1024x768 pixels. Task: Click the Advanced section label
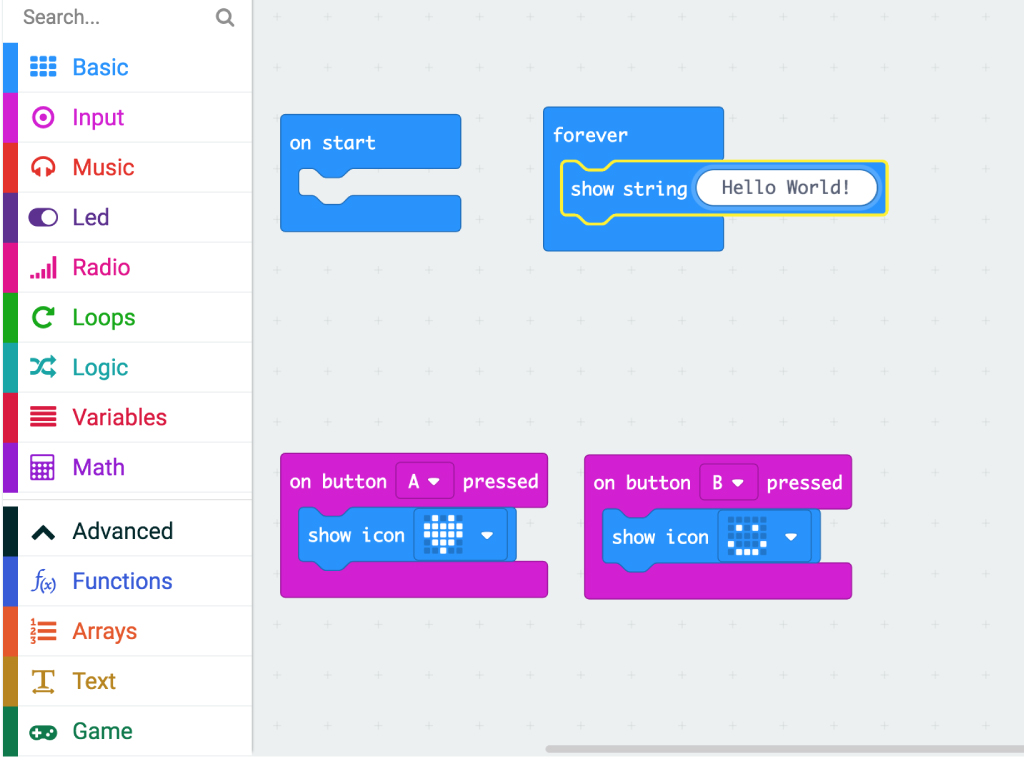pyautogui.click(x=123, y=531)
